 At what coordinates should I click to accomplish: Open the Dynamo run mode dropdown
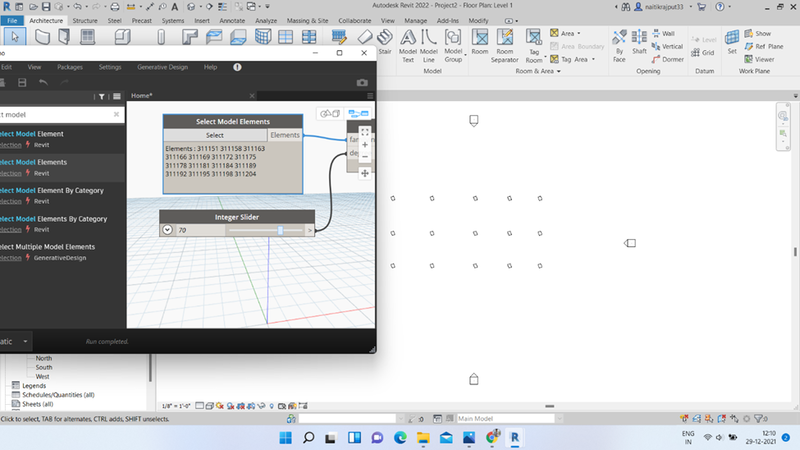(x=25, y=341)
